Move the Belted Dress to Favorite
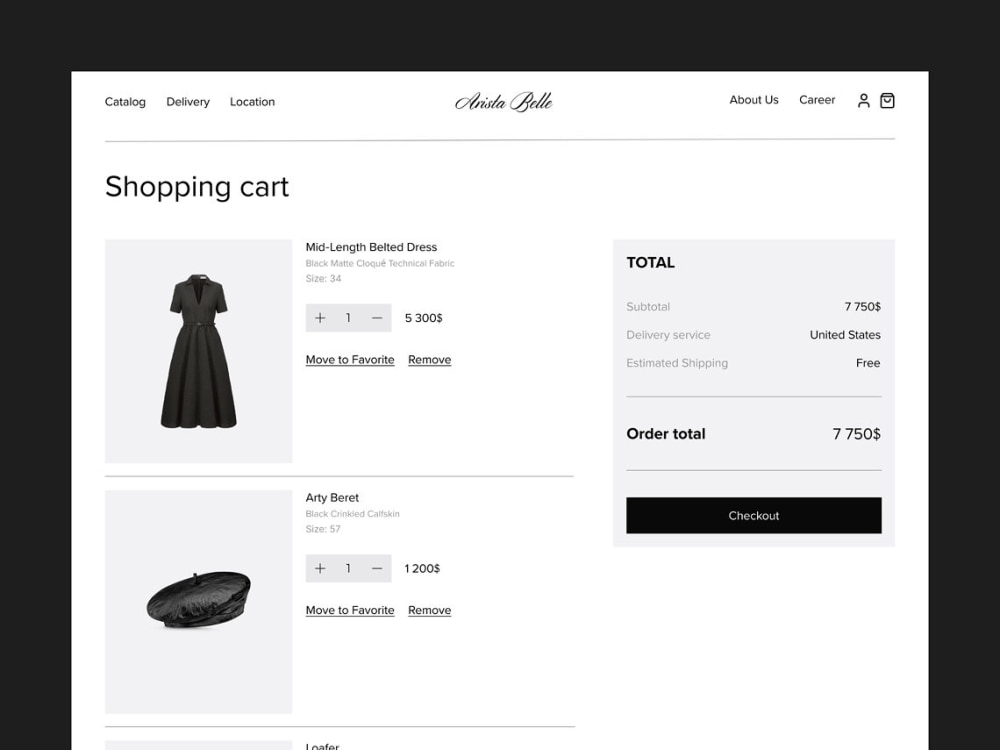The image size is (1000, 750). click(x=350, y=360)
